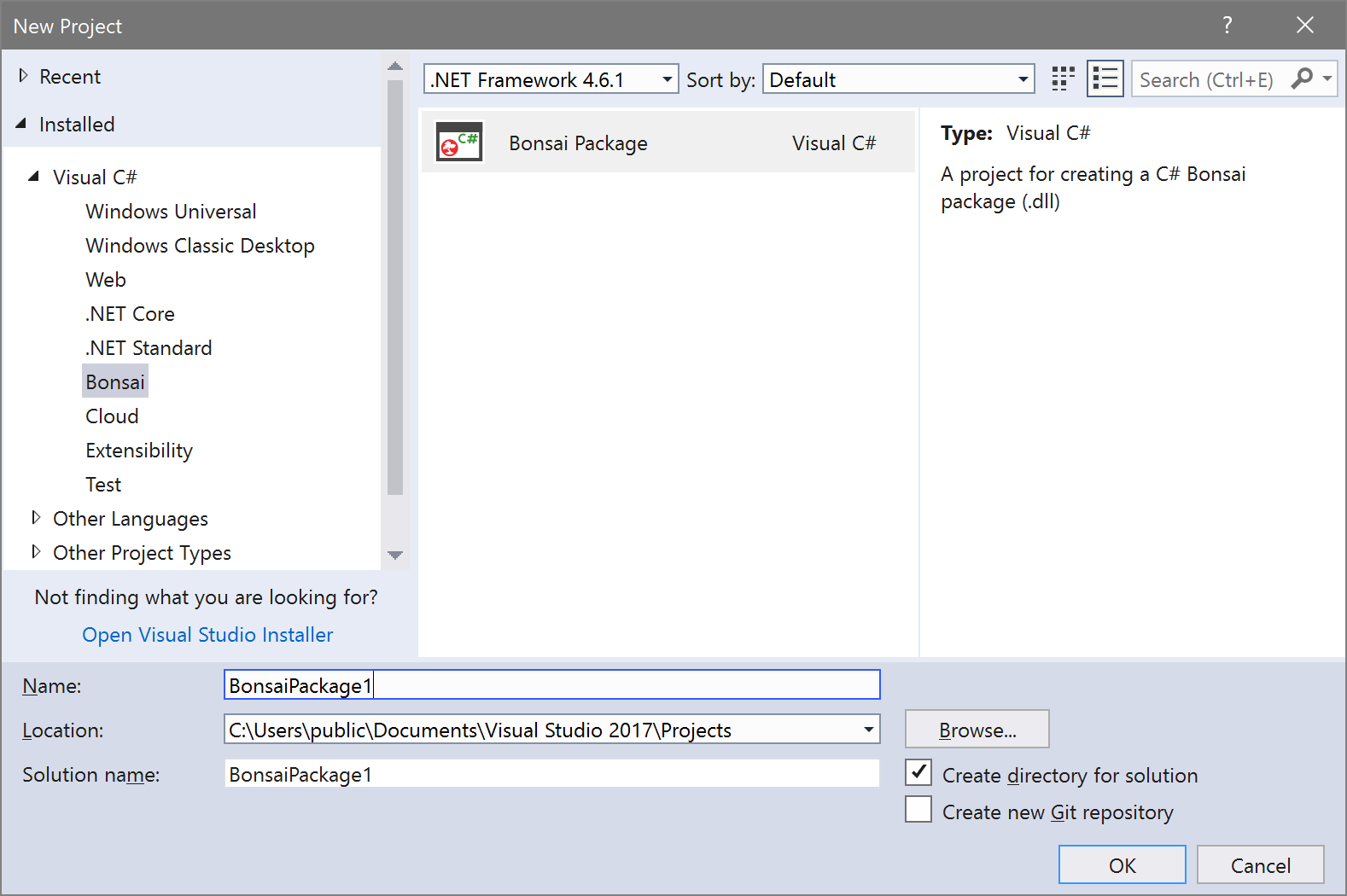Click the category tree scrollbar thumb
Viewport: 1347px width, 896px height.
(394, 288)
